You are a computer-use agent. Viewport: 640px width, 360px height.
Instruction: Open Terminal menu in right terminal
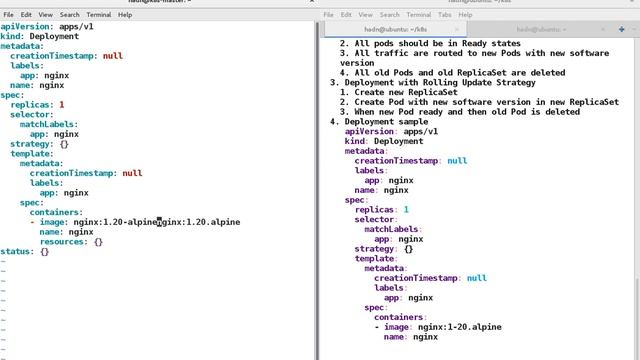(x=419, y=15)
